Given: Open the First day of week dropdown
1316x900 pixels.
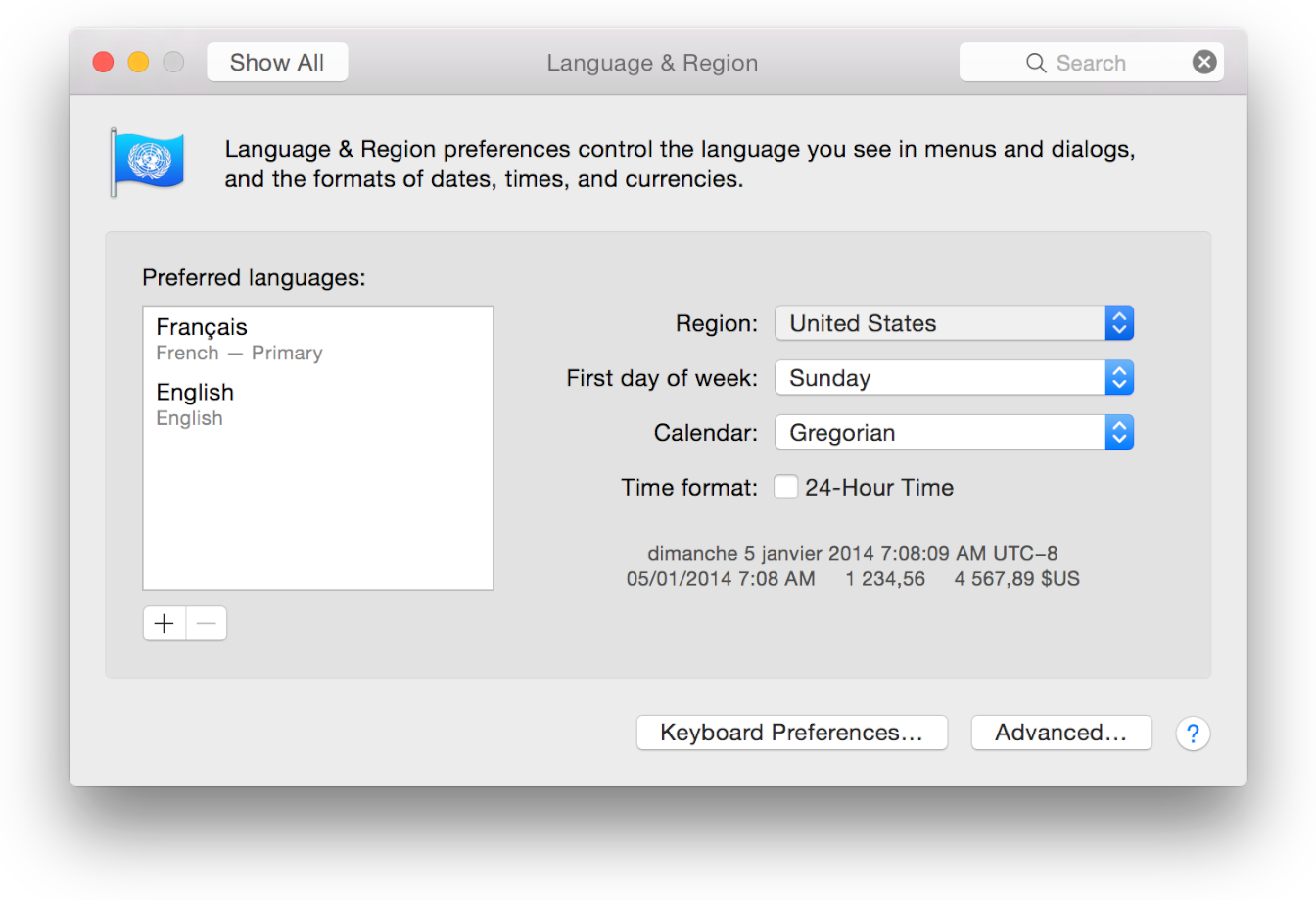Looking at the screenshot, I should [x=1119, y=377].
